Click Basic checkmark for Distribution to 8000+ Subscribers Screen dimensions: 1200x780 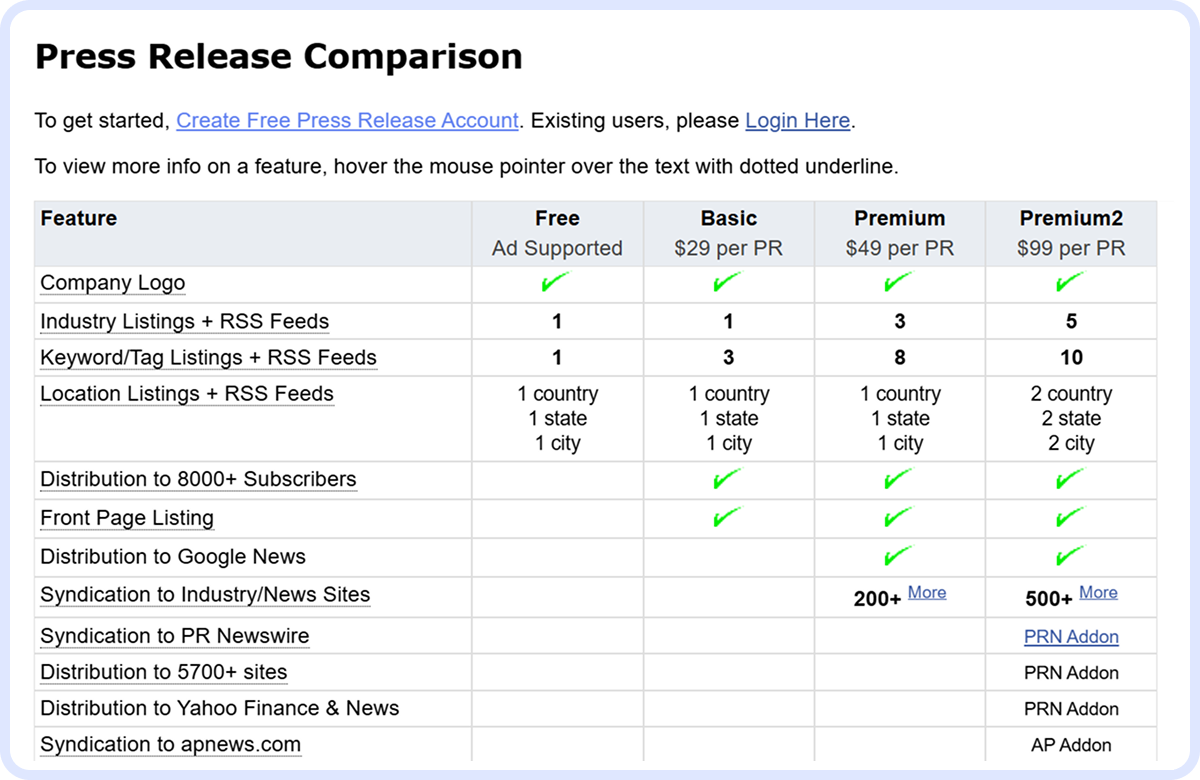pyautogui.click(x=728, y=480)
